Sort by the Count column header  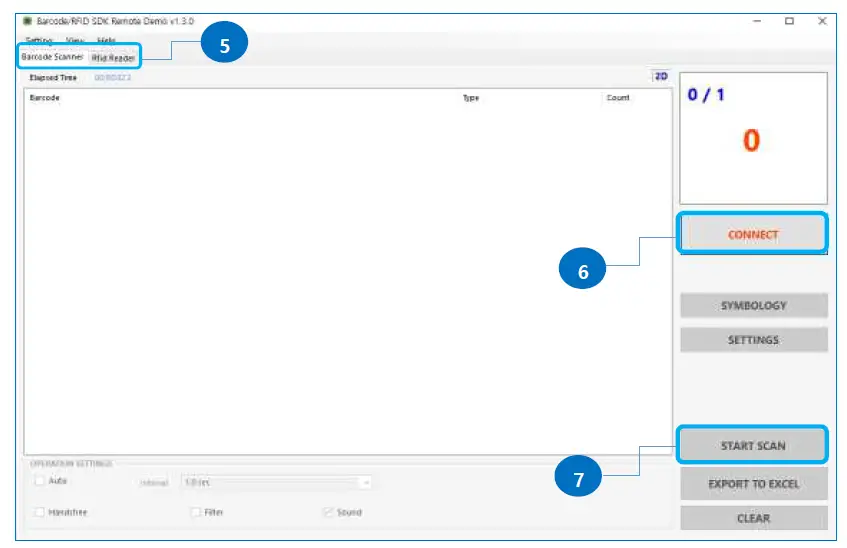[x=617, y=98]
